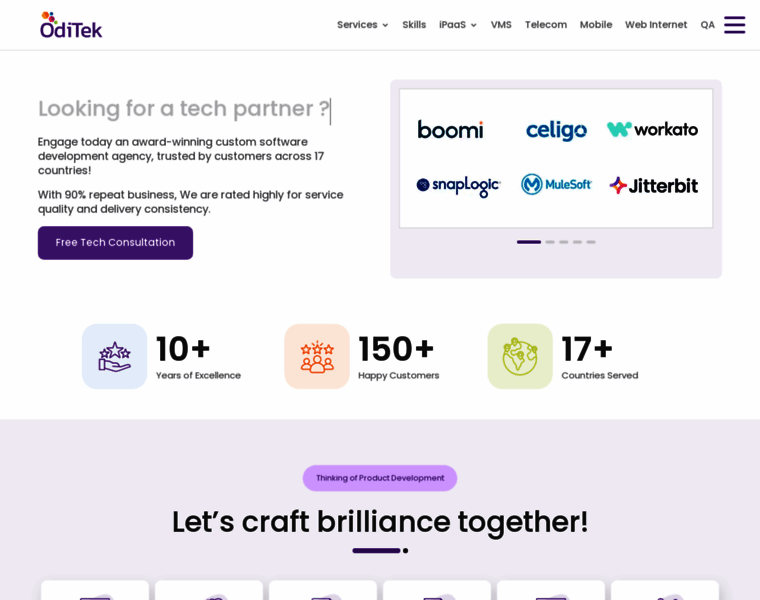Select the second carousel slide indicator

click(x=550, y=242)
